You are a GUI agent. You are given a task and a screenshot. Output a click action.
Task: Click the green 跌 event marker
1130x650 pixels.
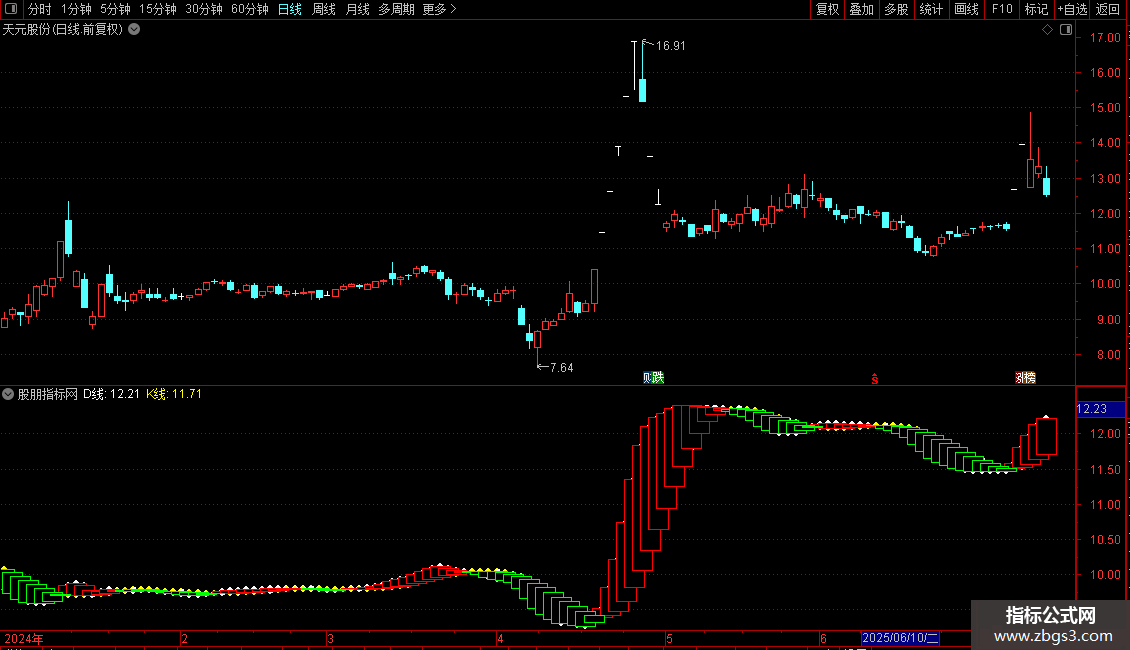(658, 378)
